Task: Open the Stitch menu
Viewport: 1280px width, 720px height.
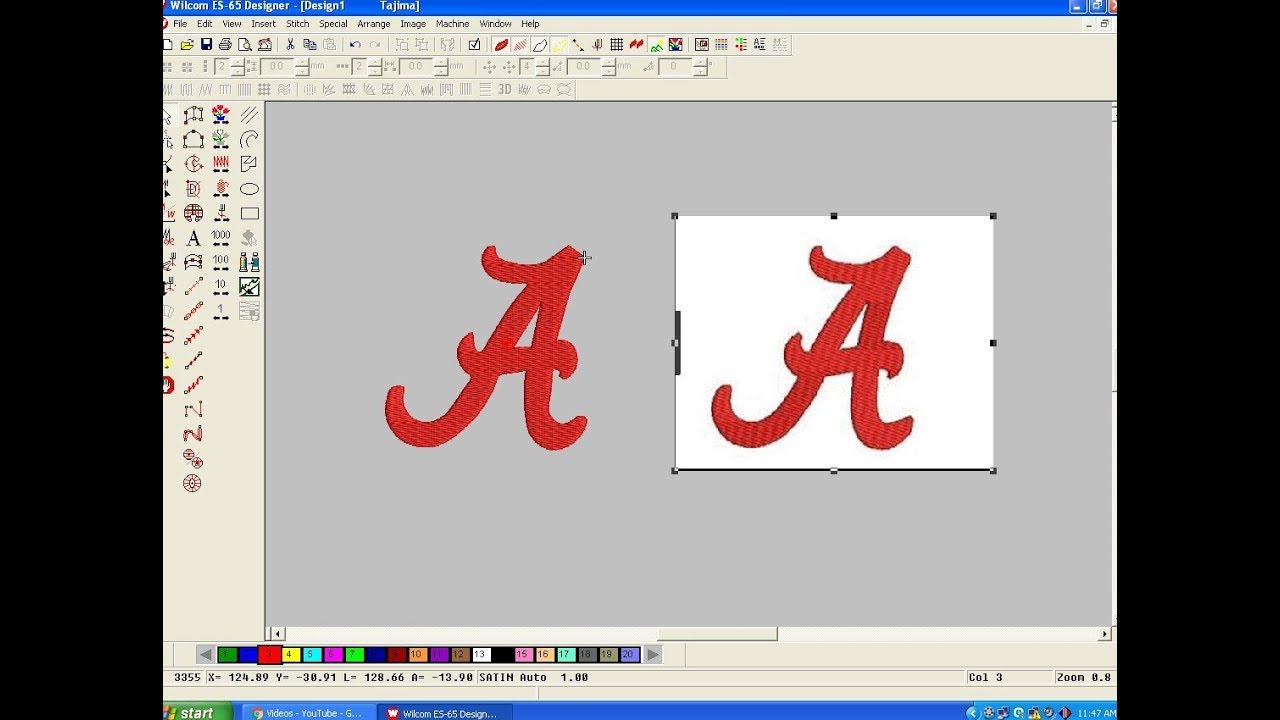Action: (x=298, y=24)
